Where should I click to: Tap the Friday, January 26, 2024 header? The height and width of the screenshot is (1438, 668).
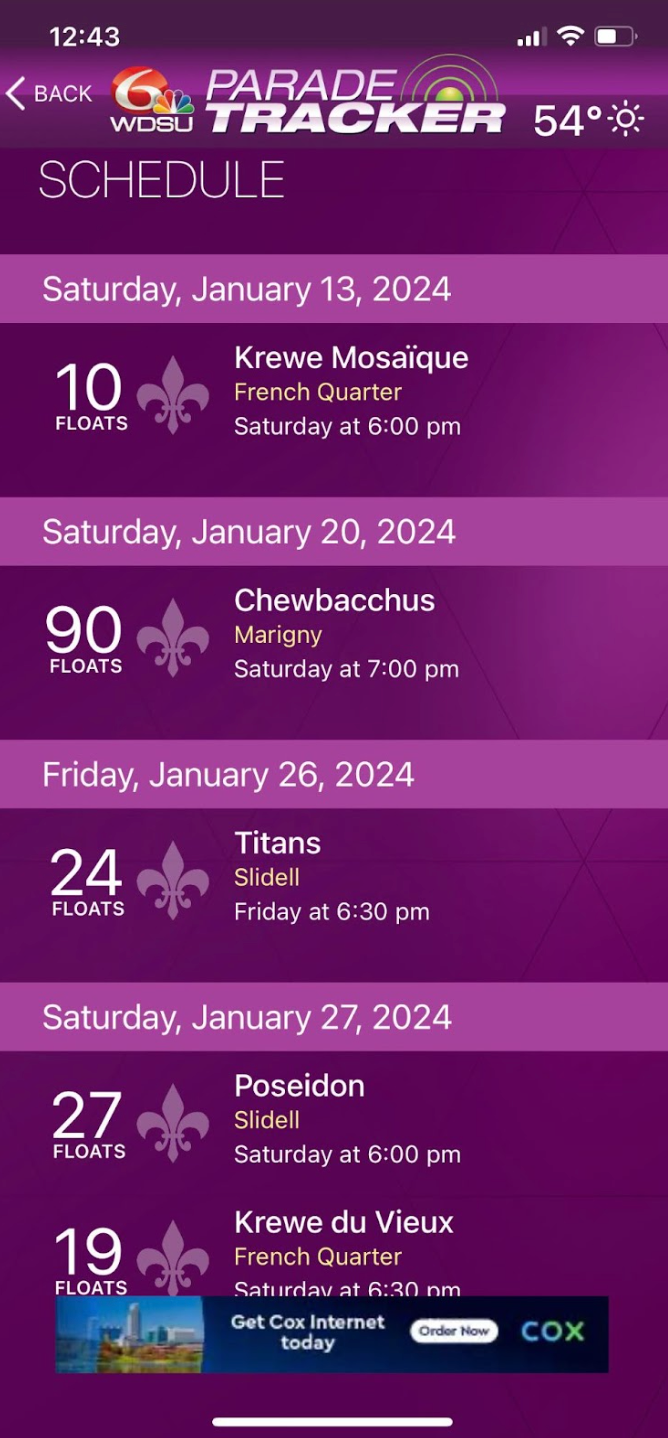(228, 775)
